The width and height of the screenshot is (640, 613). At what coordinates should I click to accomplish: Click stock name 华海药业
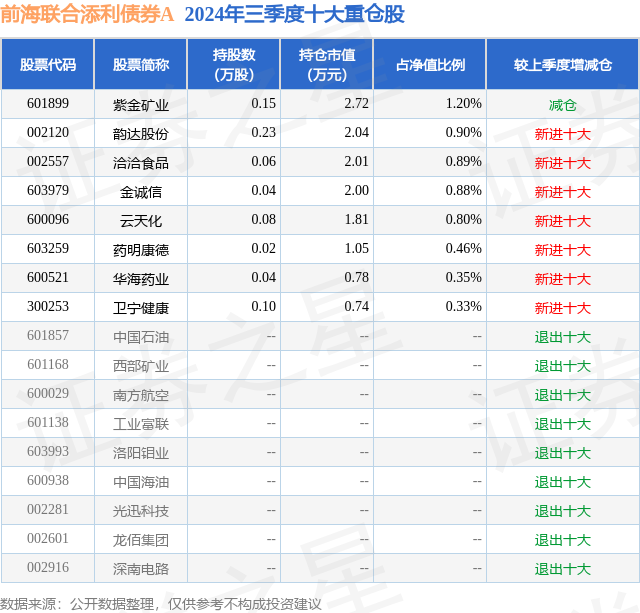tap(141, 279)
